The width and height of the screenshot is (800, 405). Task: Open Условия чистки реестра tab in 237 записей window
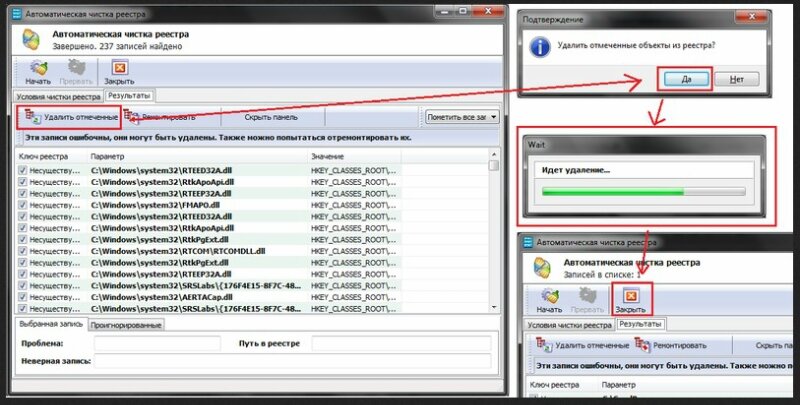[x=58, y=96]
